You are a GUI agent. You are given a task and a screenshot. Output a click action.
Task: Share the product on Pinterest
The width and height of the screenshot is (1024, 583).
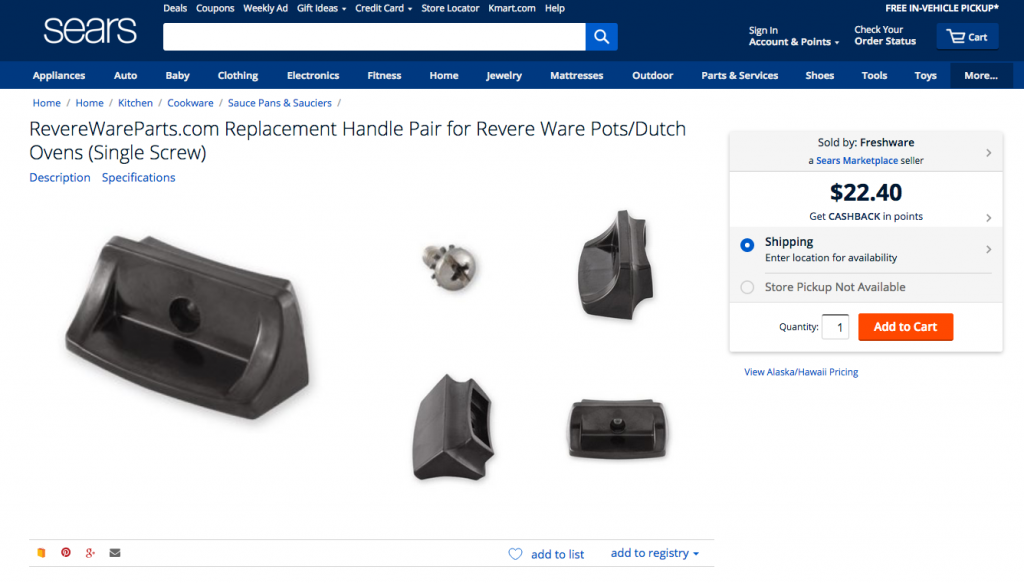point(66,553)
